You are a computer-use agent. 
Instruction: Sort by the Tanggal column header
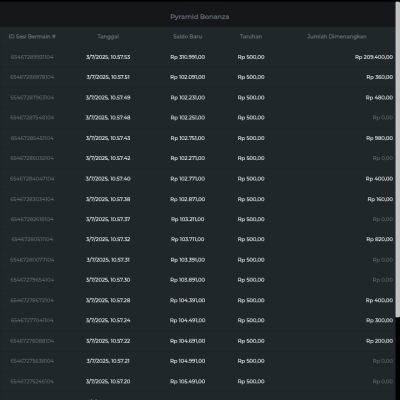pos(108,36)
